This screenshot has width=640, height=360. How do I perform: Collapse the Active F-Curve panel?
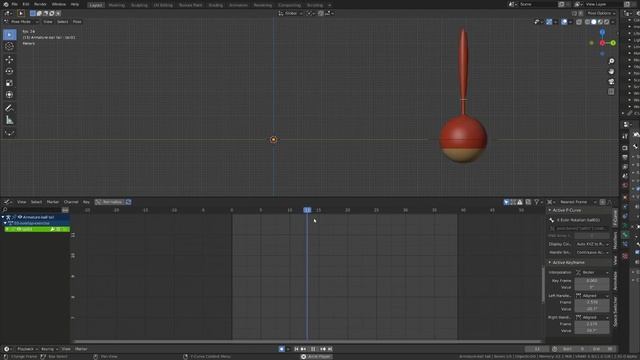(549, 210)
